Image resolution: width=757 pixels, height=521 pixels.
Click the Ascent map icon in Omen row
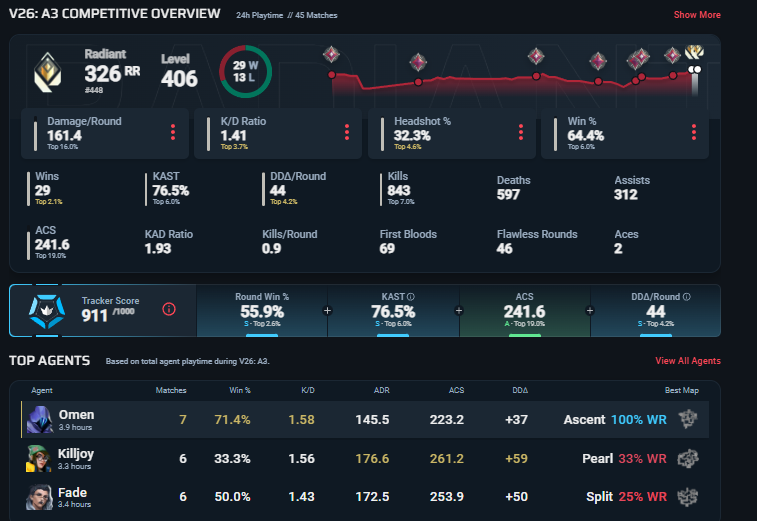(688, 419)
